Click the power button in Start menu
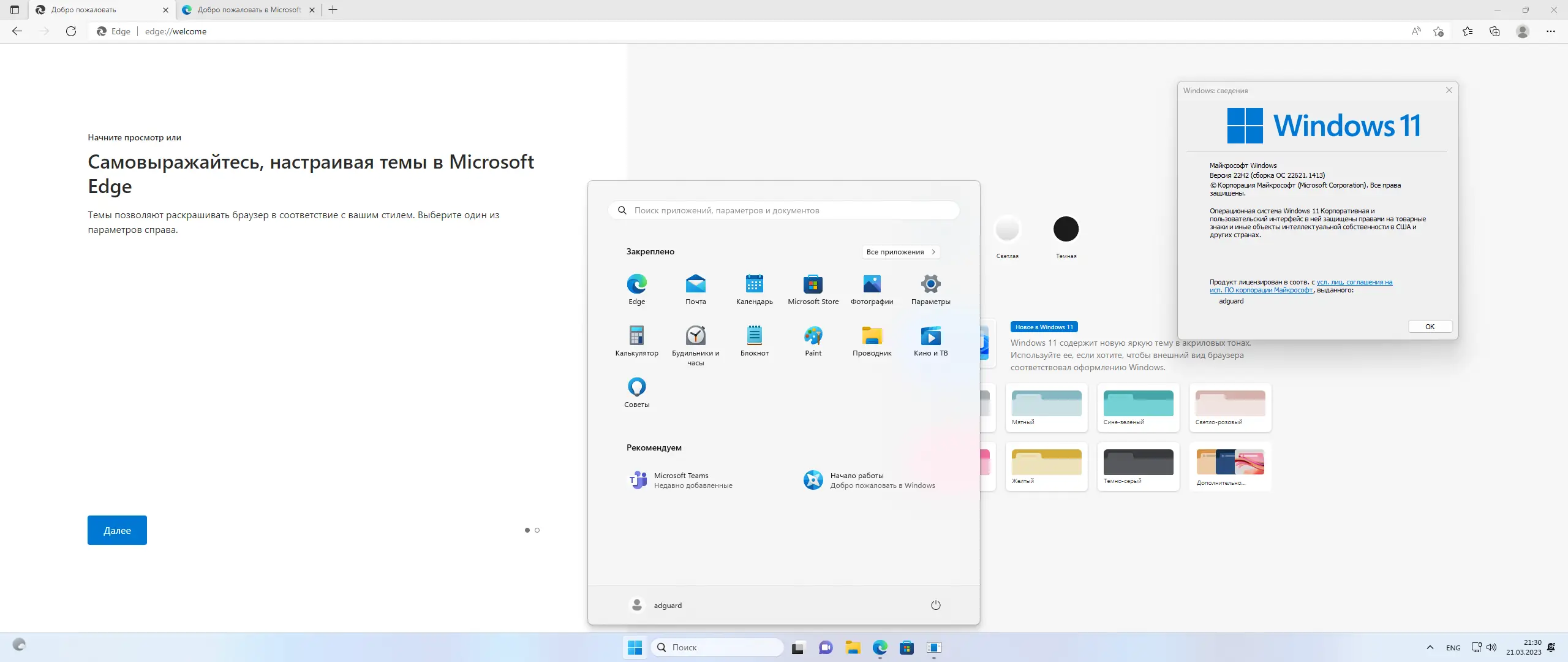The height and width of the screenshot is (662, 1568). point(935,605)
